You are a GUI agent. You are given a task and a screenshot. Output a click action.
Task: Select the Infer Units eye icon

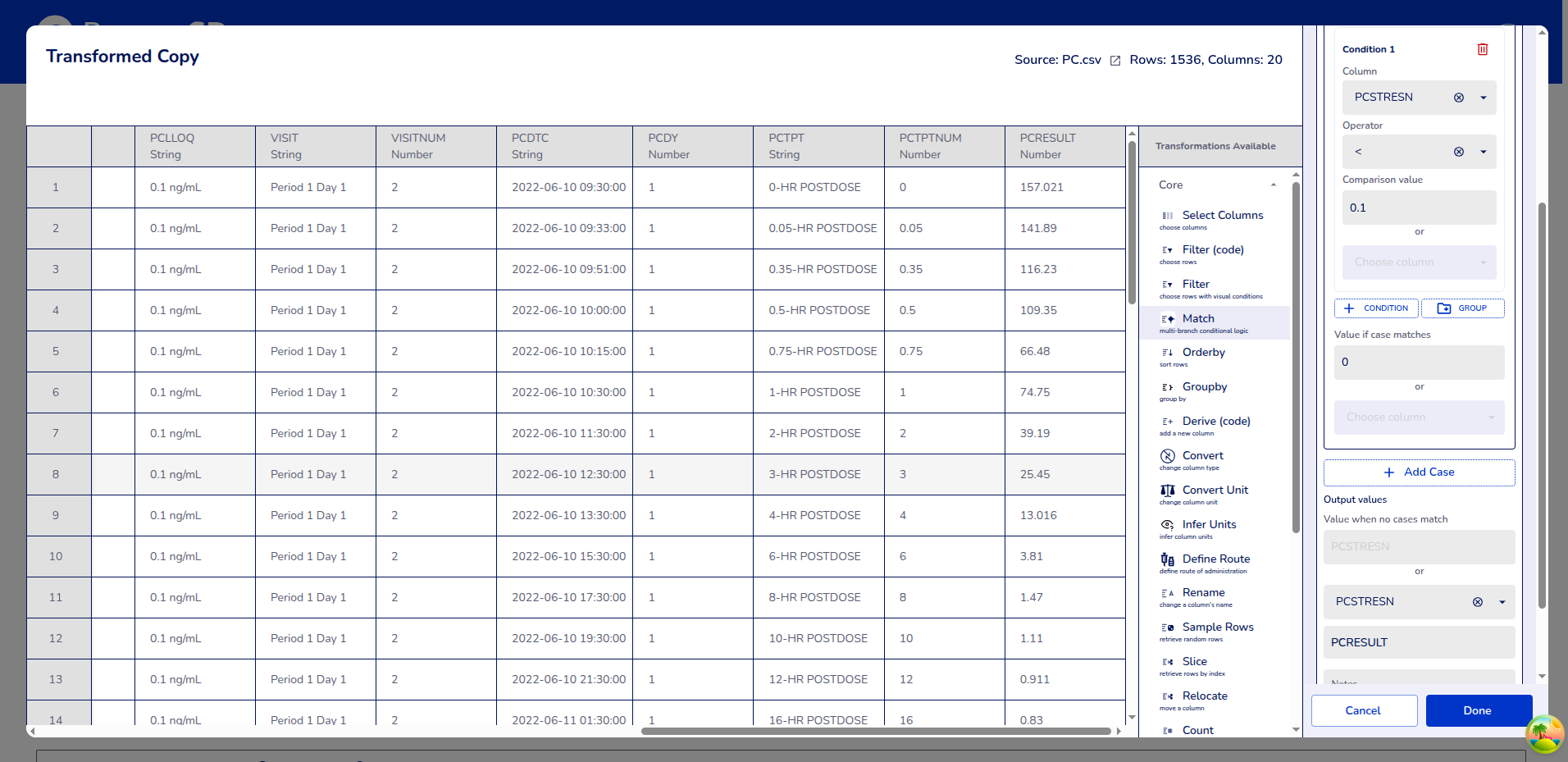1167,525
